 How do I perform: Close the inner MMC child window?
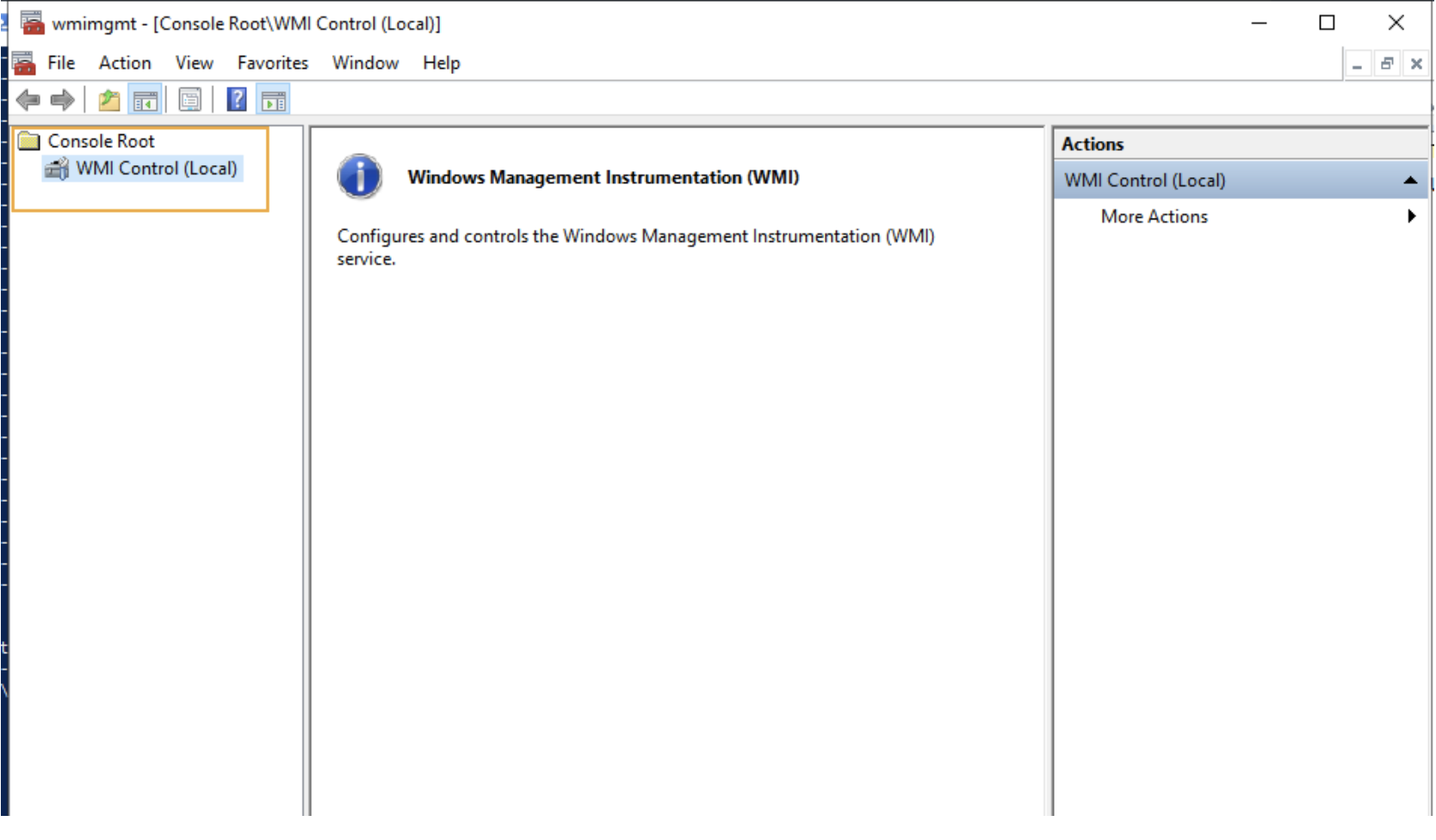pos(1416,64)
